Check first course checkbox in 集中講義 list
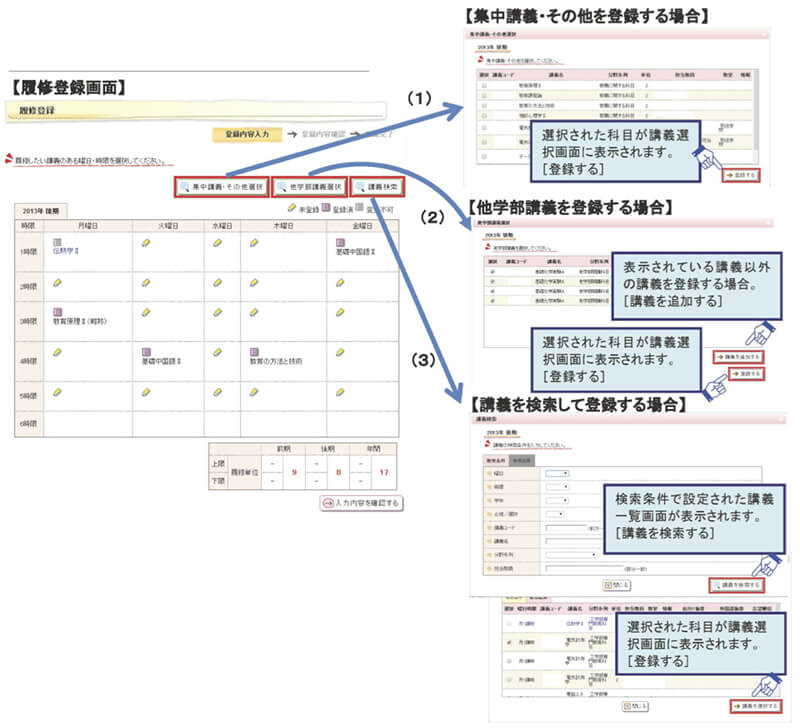The width and height of the screenshot is (800, 728). pyautogui.click(x=485, y=86)
